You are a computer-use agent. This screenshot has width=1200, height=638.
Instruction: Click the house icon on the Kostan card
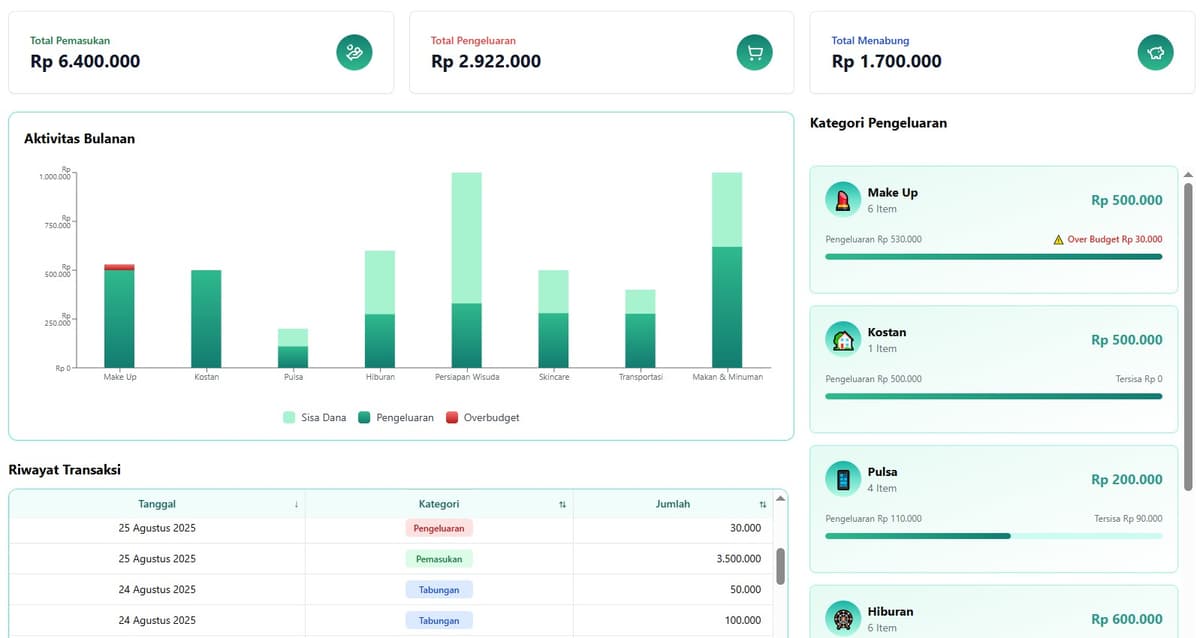coord(842,338)
